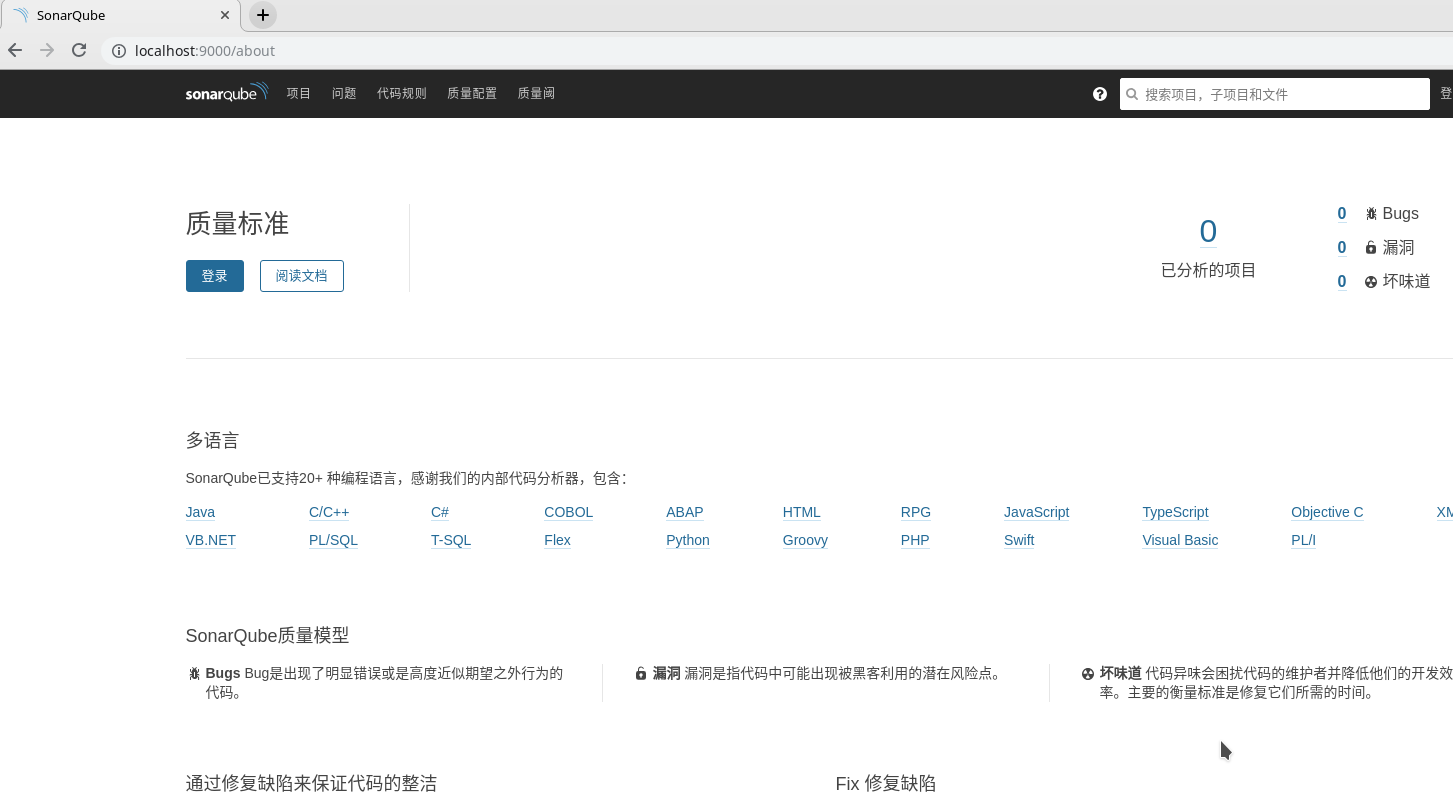Viewport: 1453px width, 803px height.
Task: Go to 代码规则 page
Action: click(402, 93)
